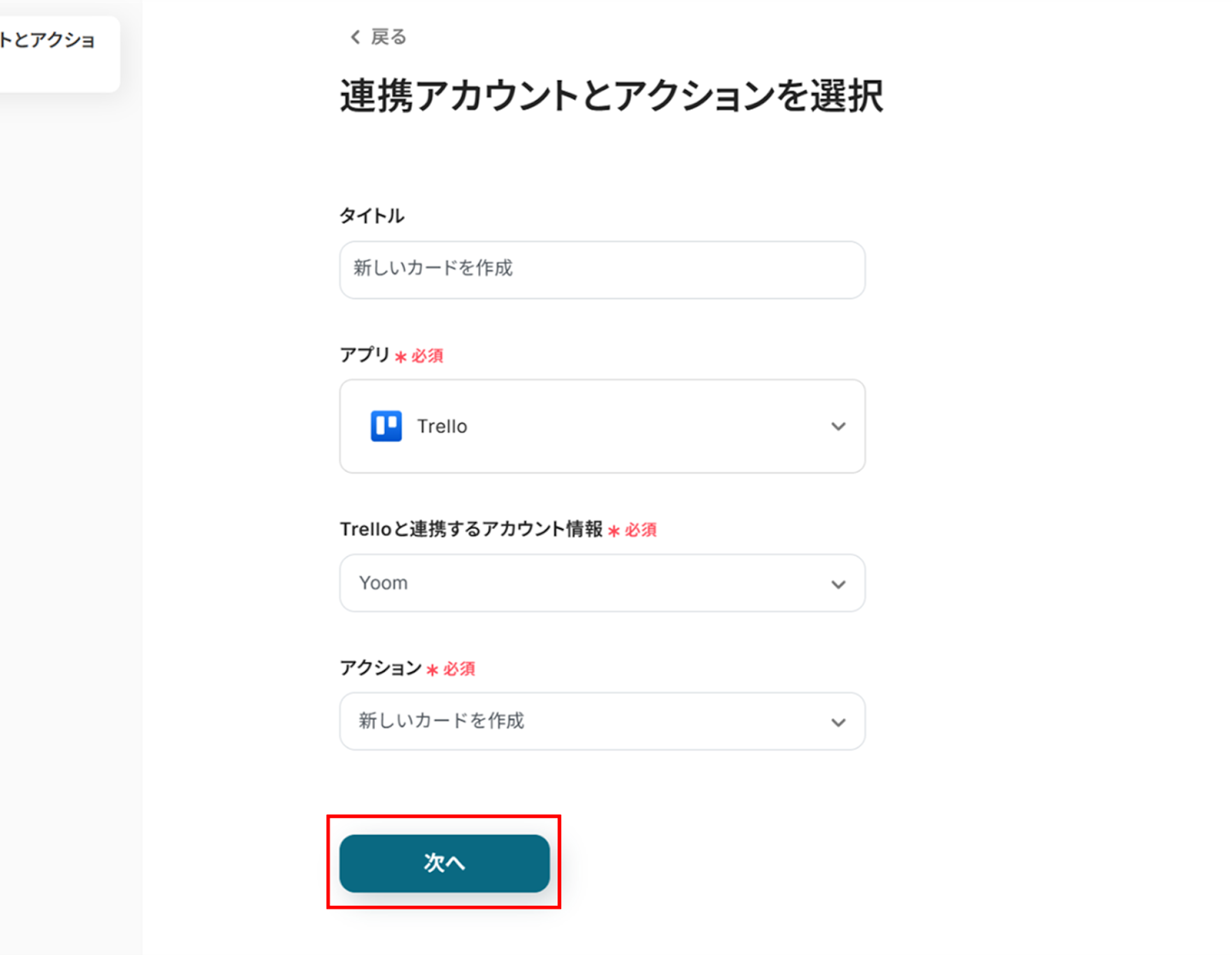
Task: Expand the アプリ dropdown chevron
Action: point(838,426)
